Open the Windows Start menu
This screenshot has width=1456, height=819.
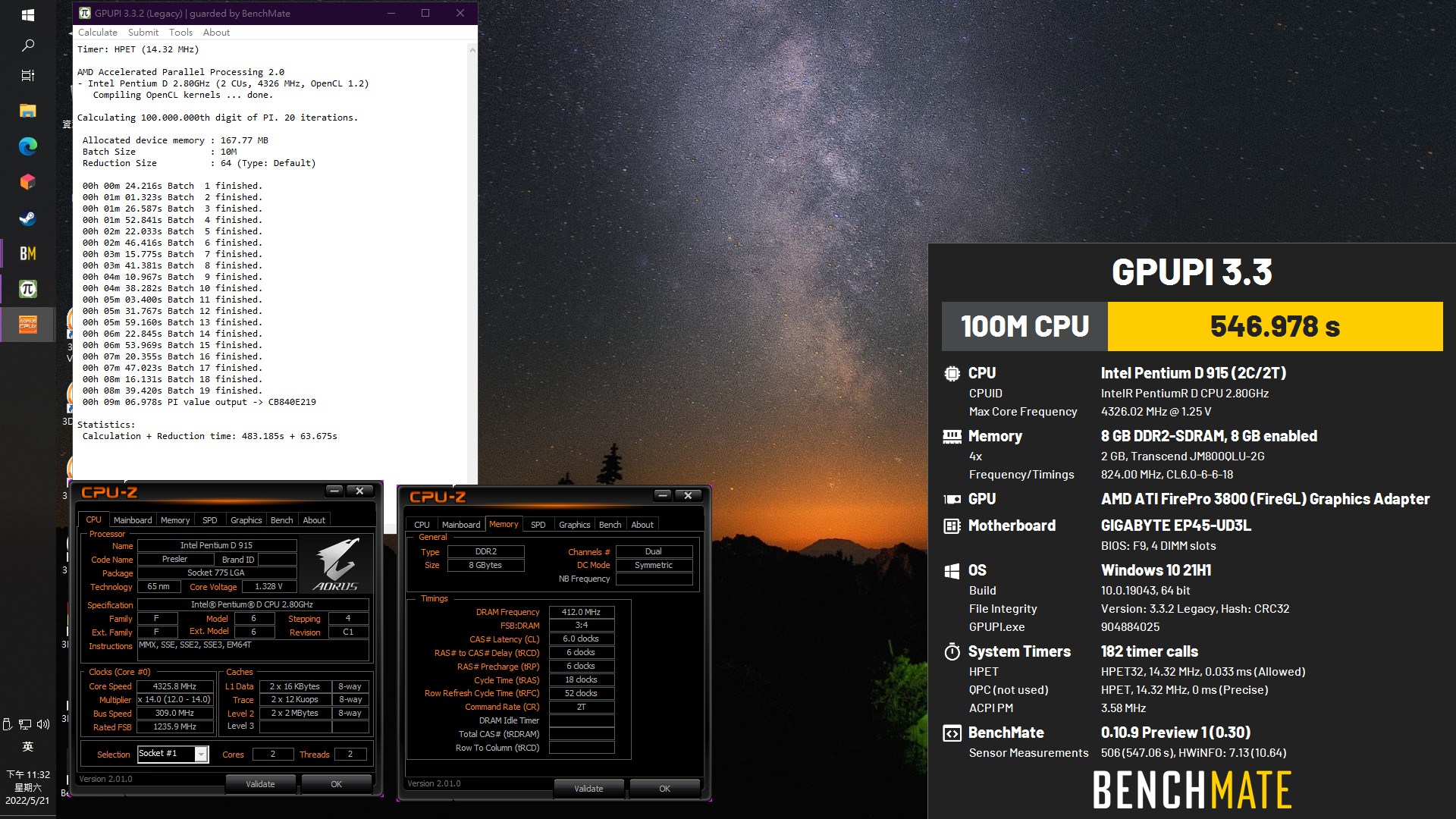[x=28, y=14]
